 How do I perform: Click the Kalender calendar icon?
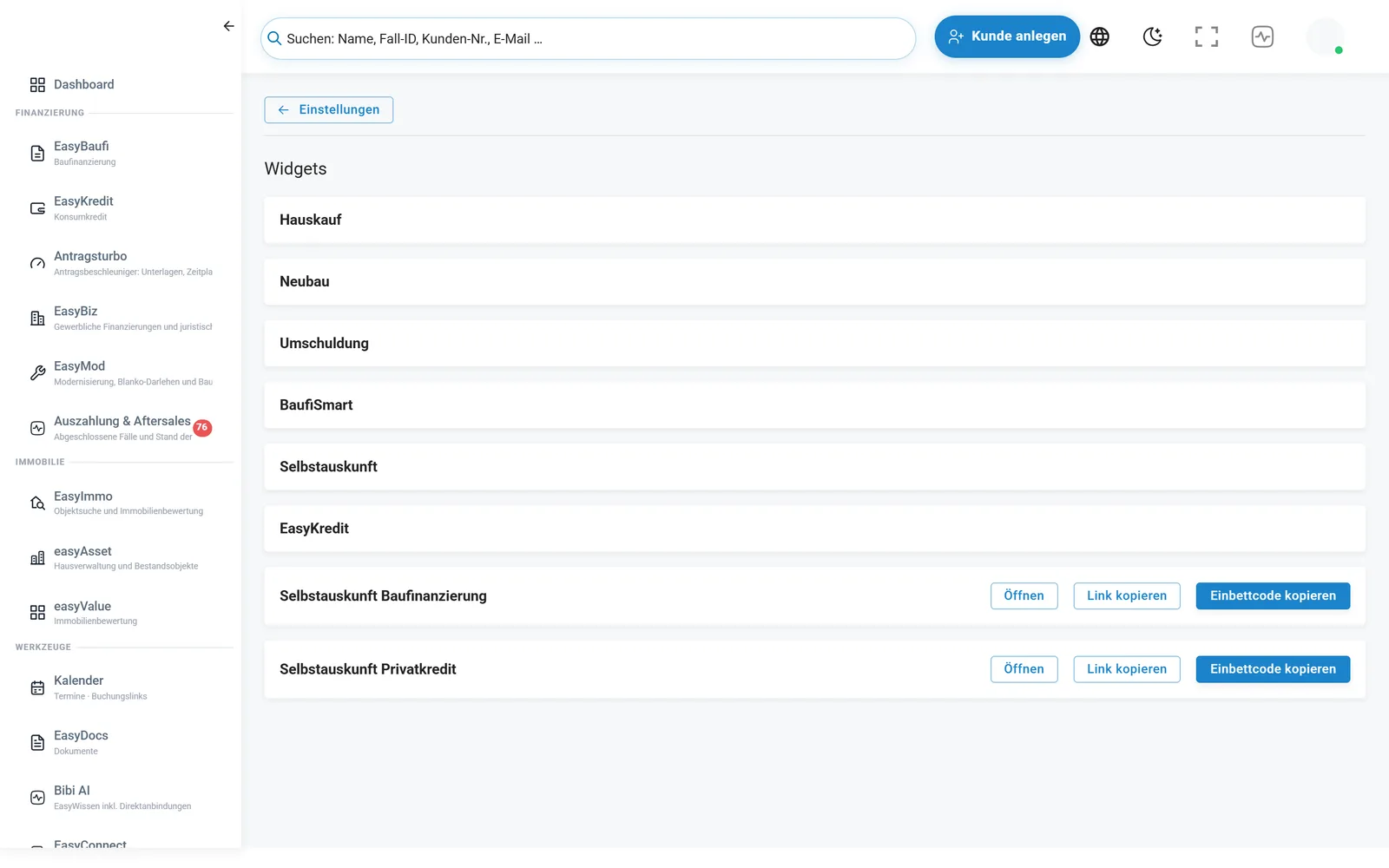tap(37, 687)
